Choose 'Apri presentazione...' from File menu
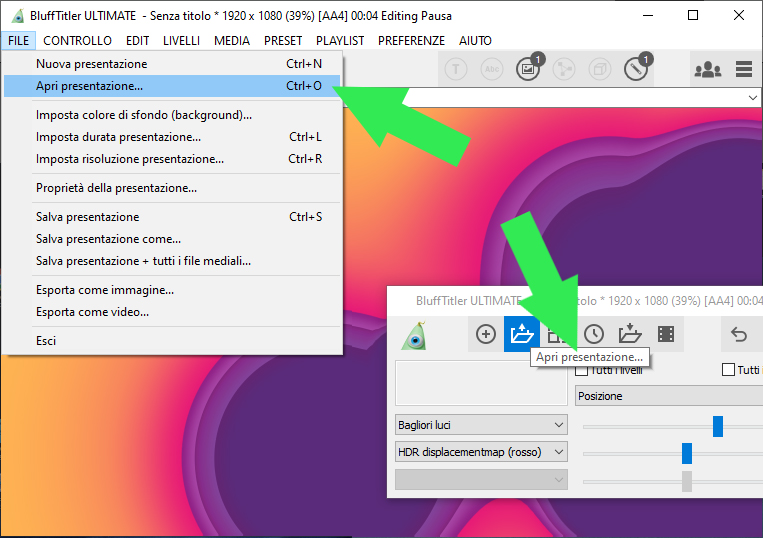763x538 pixels. click(x=172, y=86)
